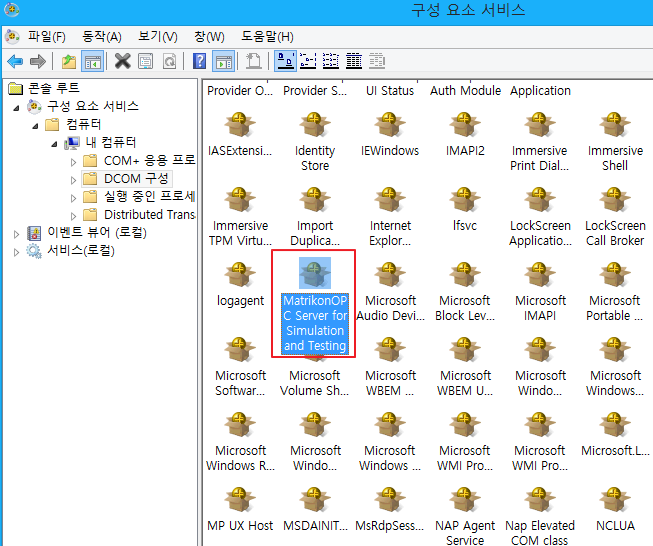Toggle the console tree pane button
Image resolution: width=653 pixels, height=546 pixels.
pyautogui.click(x=92, y=62)
